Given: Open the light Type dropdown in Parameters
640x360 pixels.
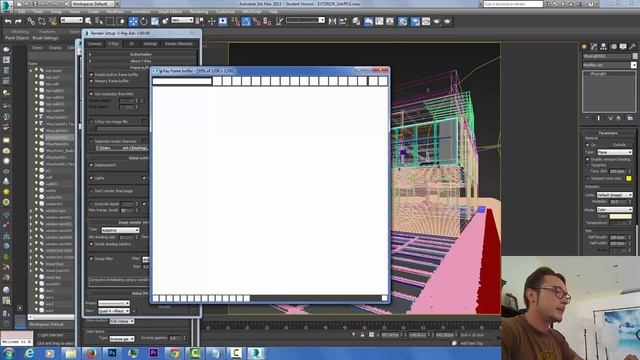Looking at the screenshot, I should pyautogui.click(x=615, y=152).
